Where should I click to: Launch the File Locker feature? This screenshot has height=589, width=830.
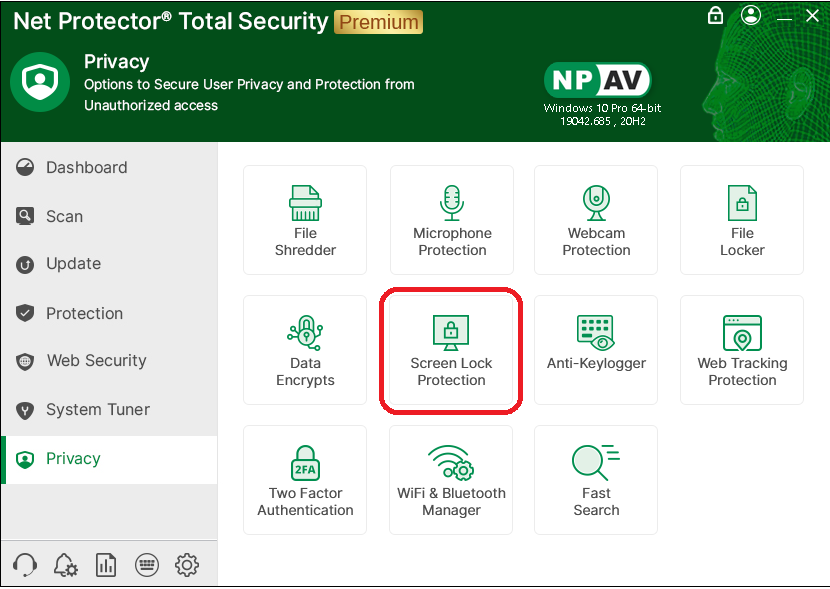tap(742, 220)
